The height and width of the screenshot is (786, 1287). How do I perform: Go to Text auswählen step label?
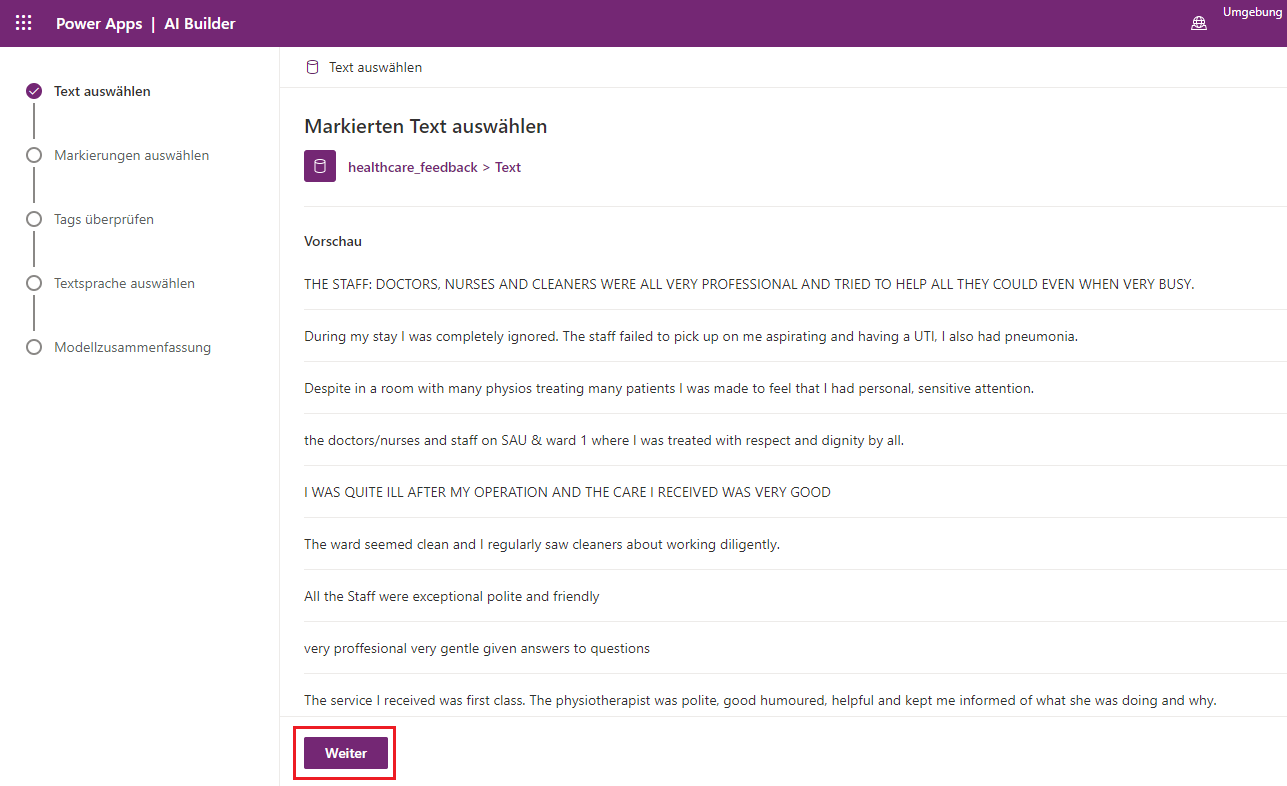(102, 91)
